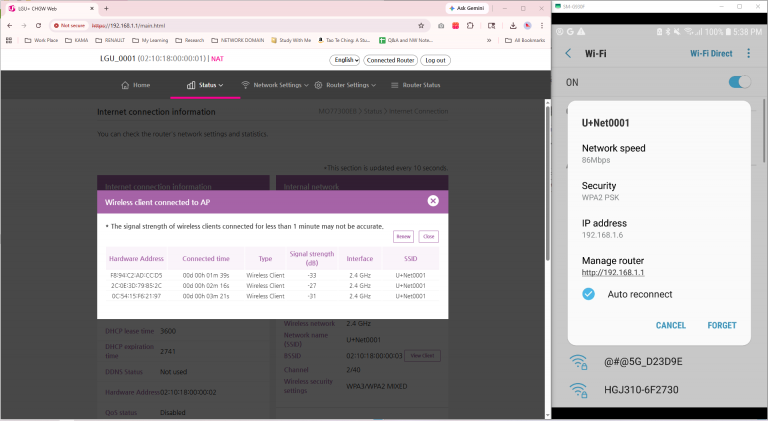Open Chrome's three-dot menu

tap(542, 25)
